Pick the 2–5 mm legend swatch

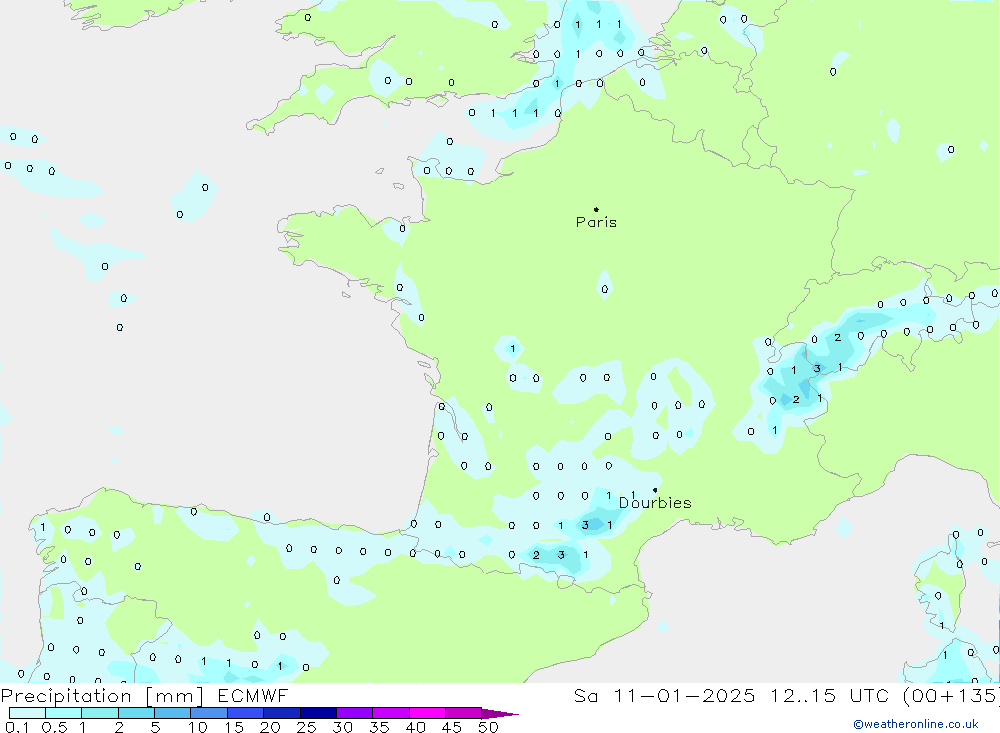[136, 713]
